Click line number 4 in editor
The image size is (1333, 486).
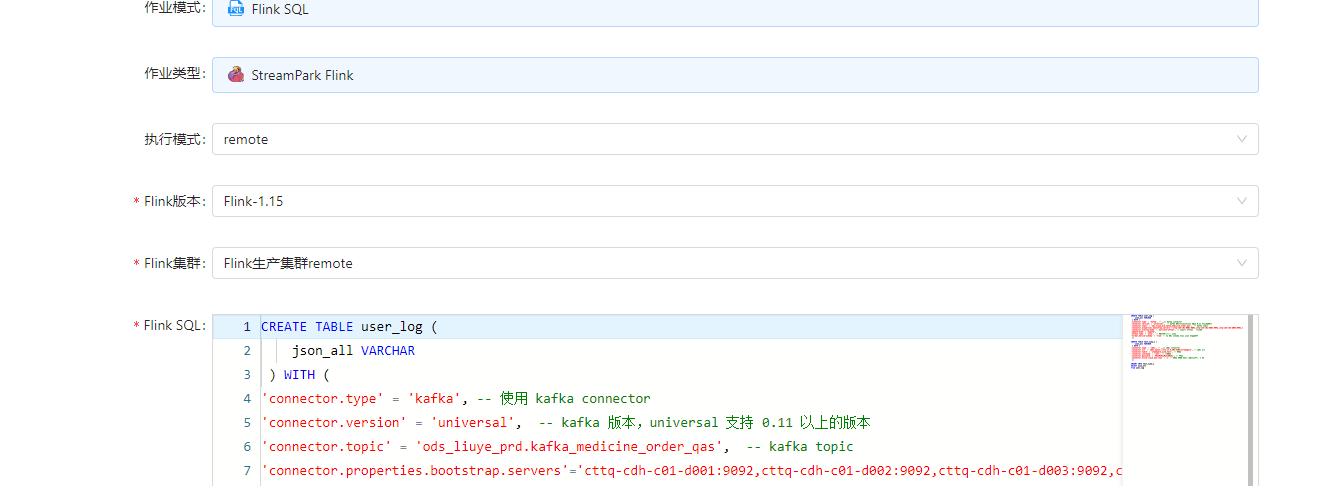pos(246,398)
